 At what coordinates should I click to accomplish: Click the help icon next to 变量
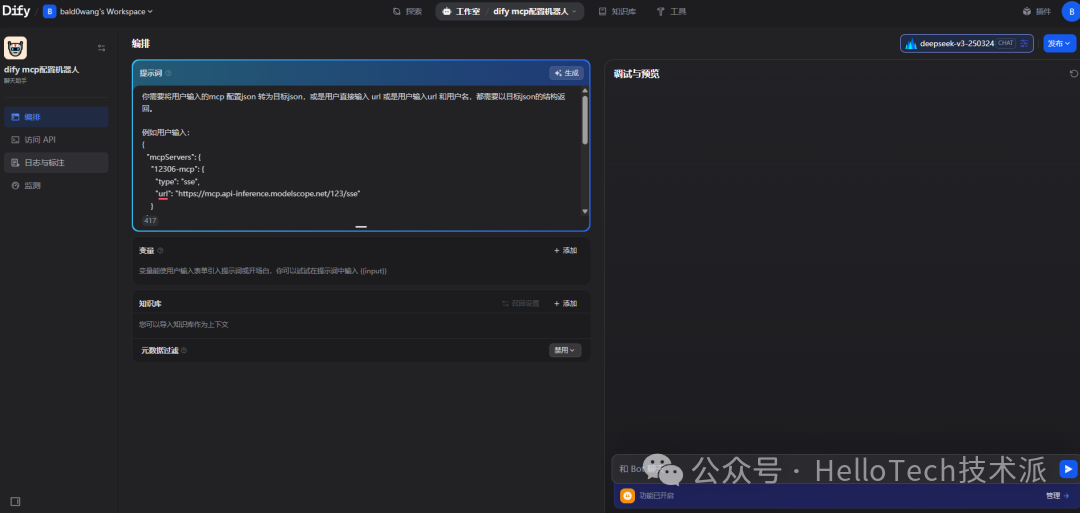160,251
